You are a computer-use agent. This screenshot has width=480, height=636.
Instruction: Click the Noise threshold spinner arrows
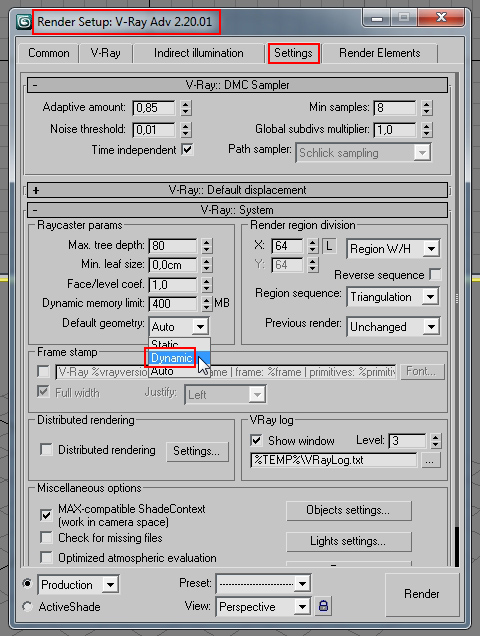[185, 130]
